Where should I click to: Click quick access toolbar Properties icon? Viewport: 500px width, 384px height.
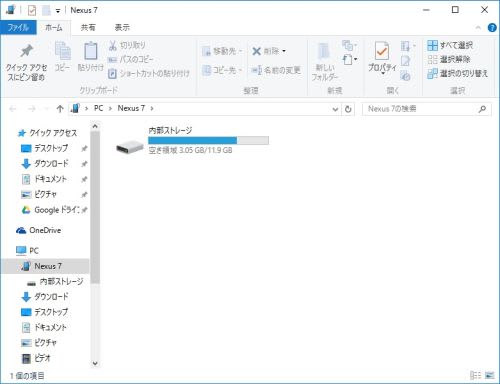[x=32, y=10]
